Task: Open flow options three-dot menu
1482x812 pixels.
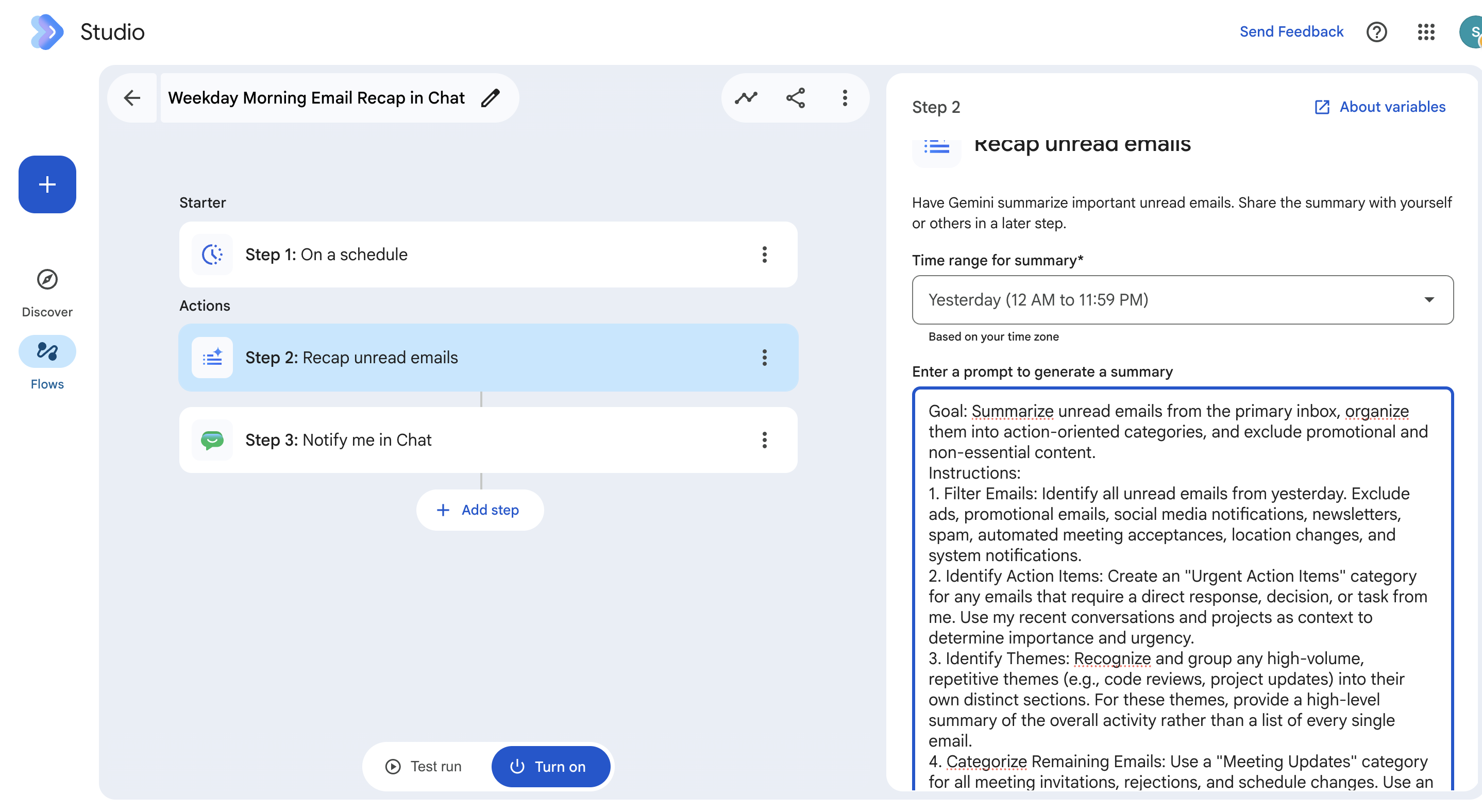Action: coord(845,98)
